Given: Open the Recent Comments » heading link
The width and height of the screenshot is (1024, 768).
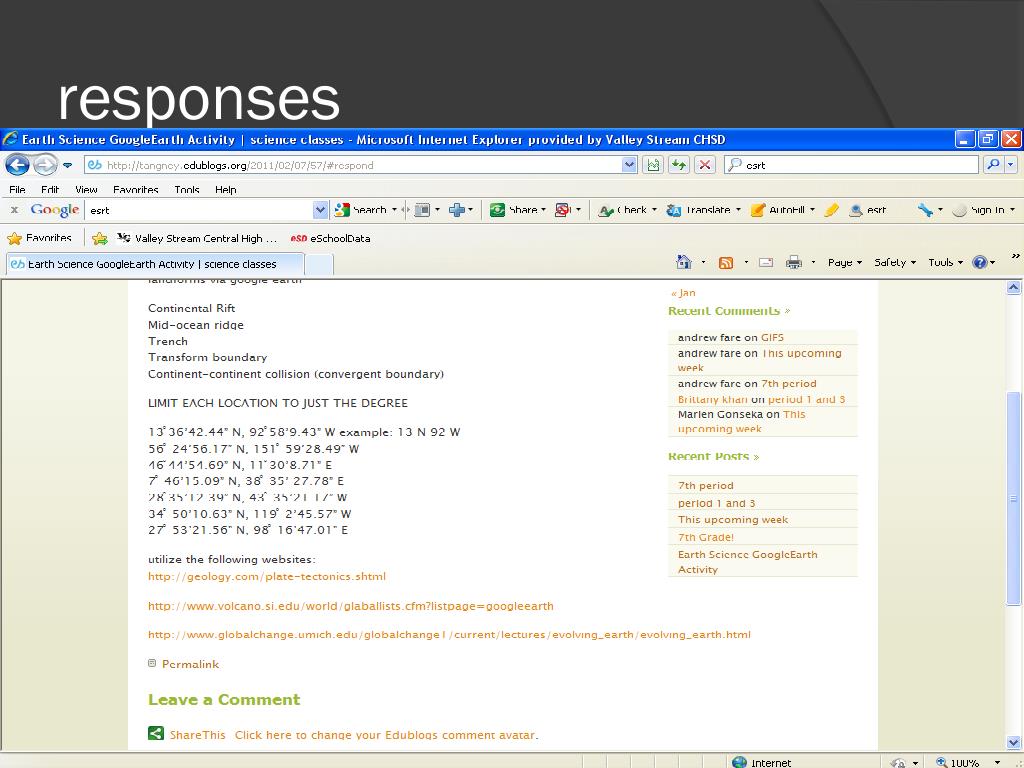Looking at the screenshot, I should pyautogui.click(x=729, y=311).
